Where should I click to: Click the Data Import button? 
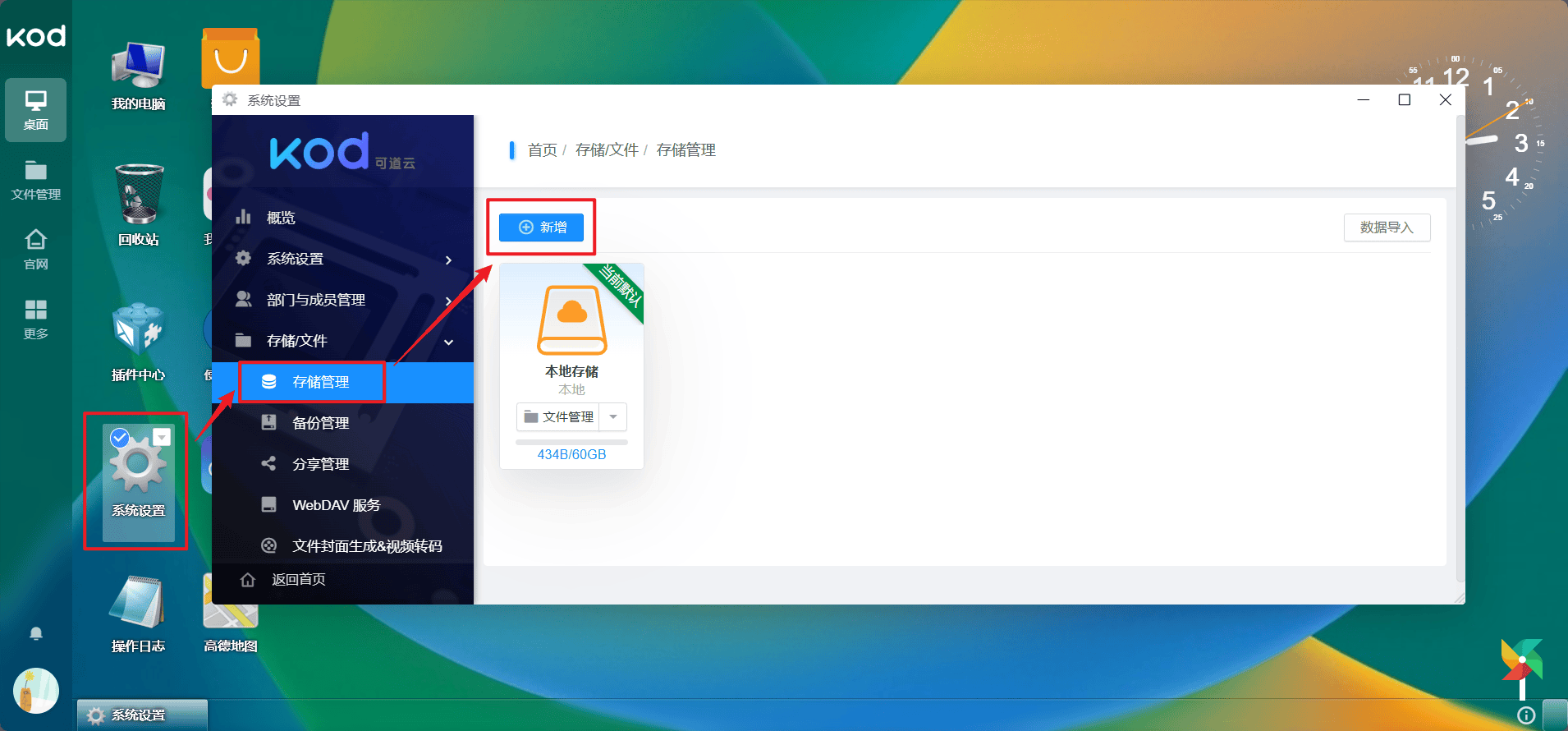(x=1387, y=228)
